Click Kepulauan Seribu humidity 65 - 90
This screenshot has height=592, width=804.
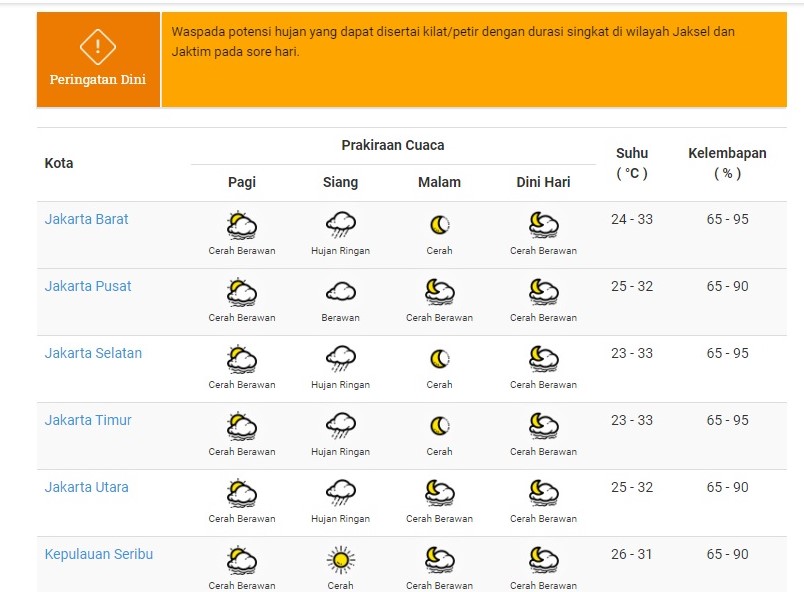point(727,554)
